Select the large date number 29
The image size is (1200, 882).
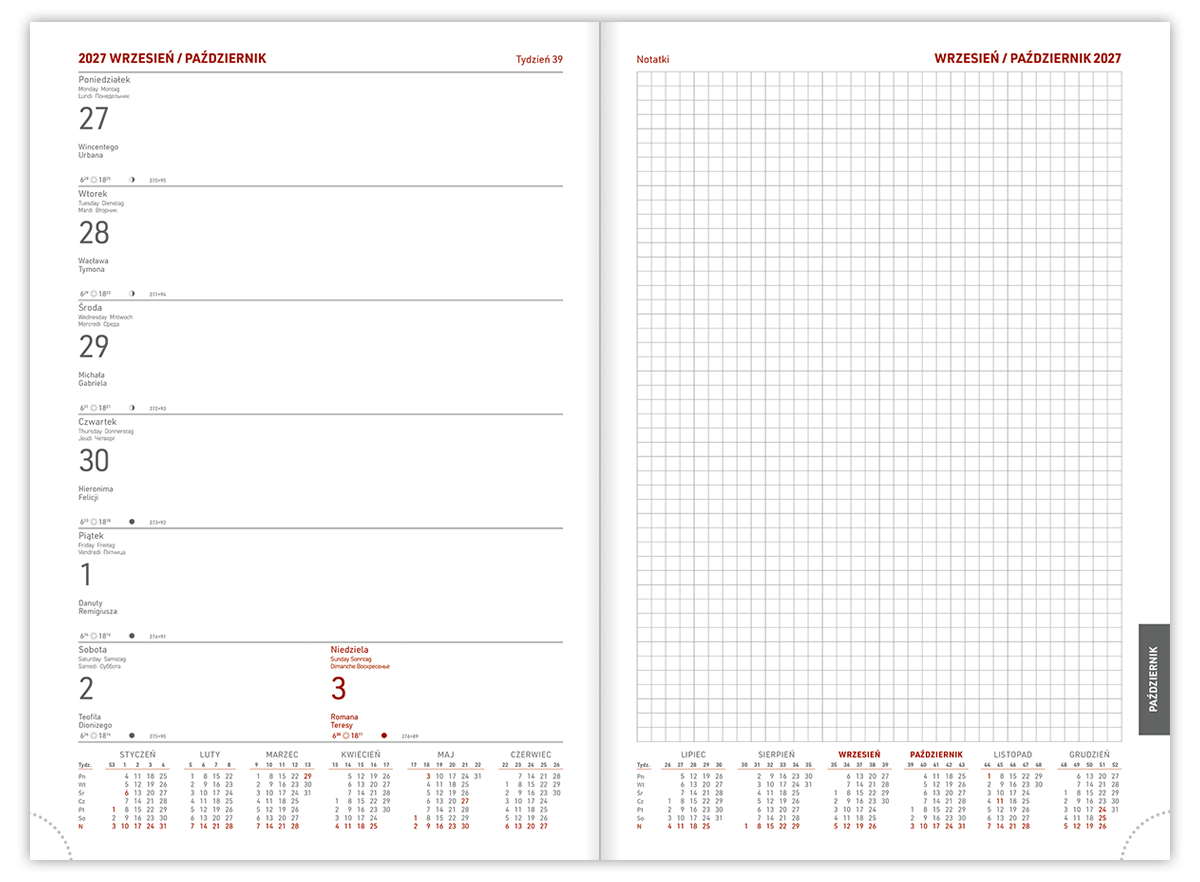point(94,347)
